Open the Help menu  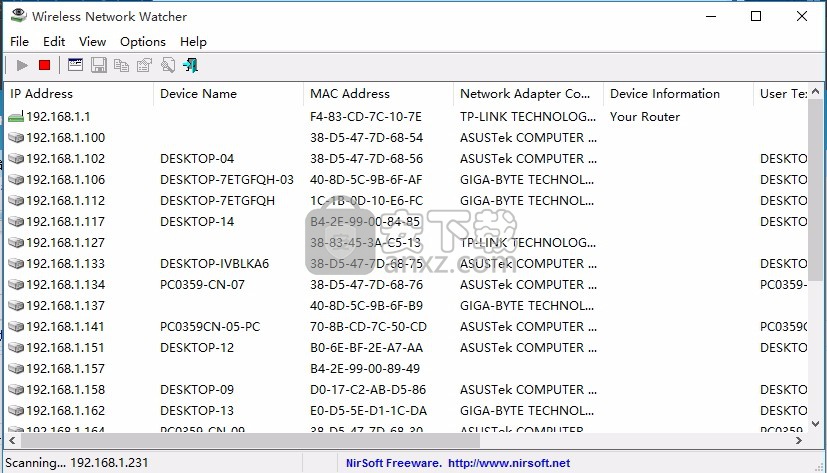click(x=193, y=42)
